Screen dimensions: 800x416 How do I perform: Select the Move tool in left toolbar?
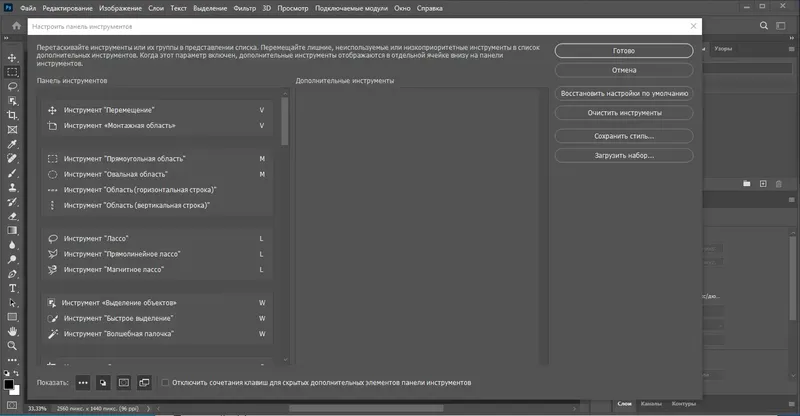(12, 58)
